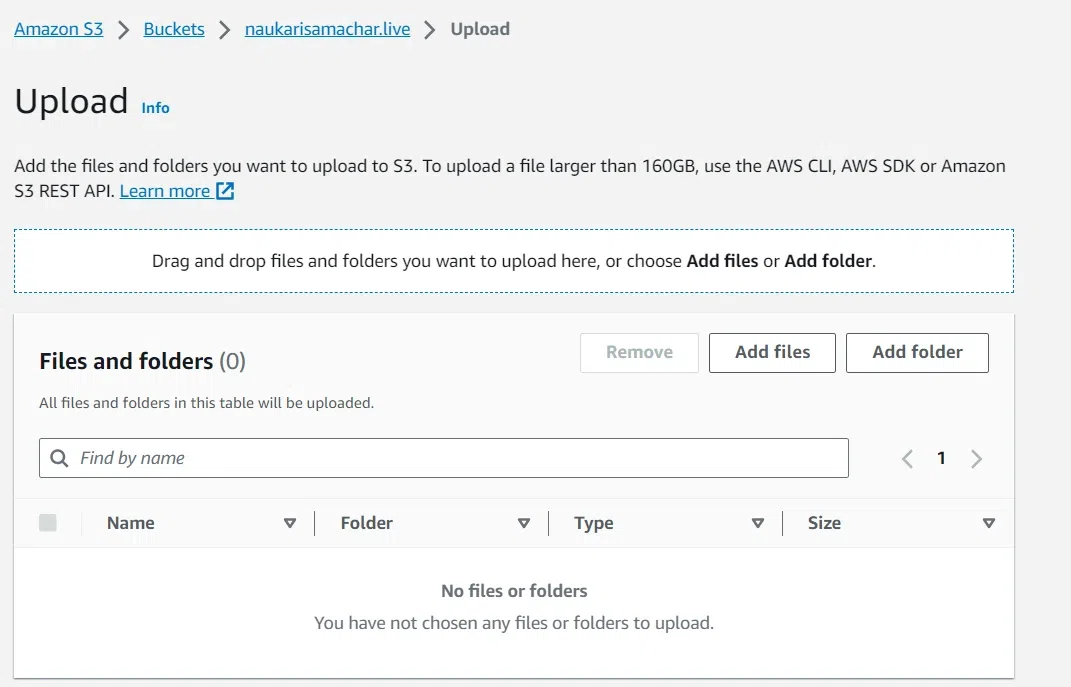The height and width of the screenshot is (687, 1071).
Task: Go to next page with right arrow
Action: click(x=977, y=459)
